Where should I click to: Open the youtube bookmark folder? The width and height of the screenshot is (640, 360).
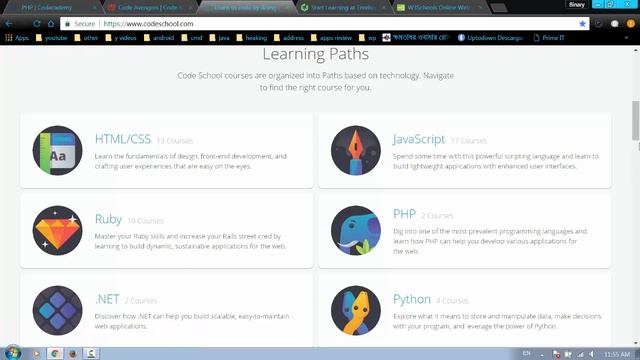51,38
